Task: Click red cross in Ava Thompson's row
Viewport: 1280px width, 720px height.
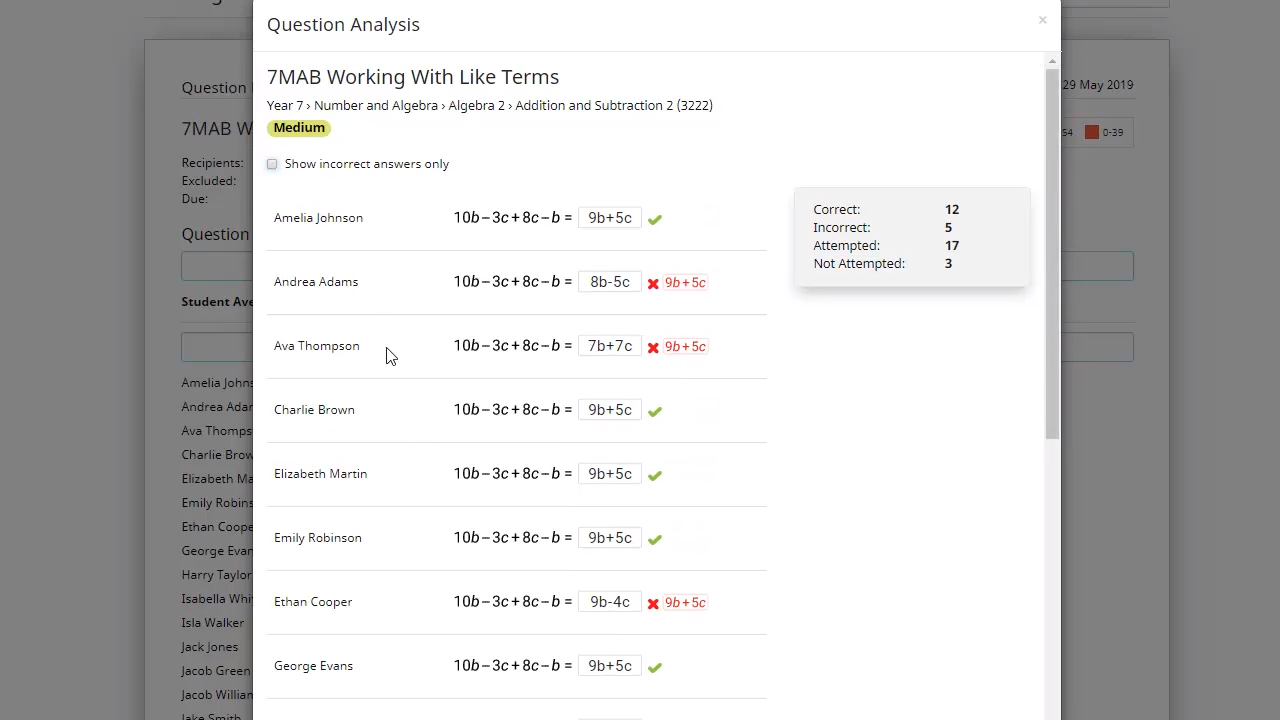Action: tap(653, 347)
